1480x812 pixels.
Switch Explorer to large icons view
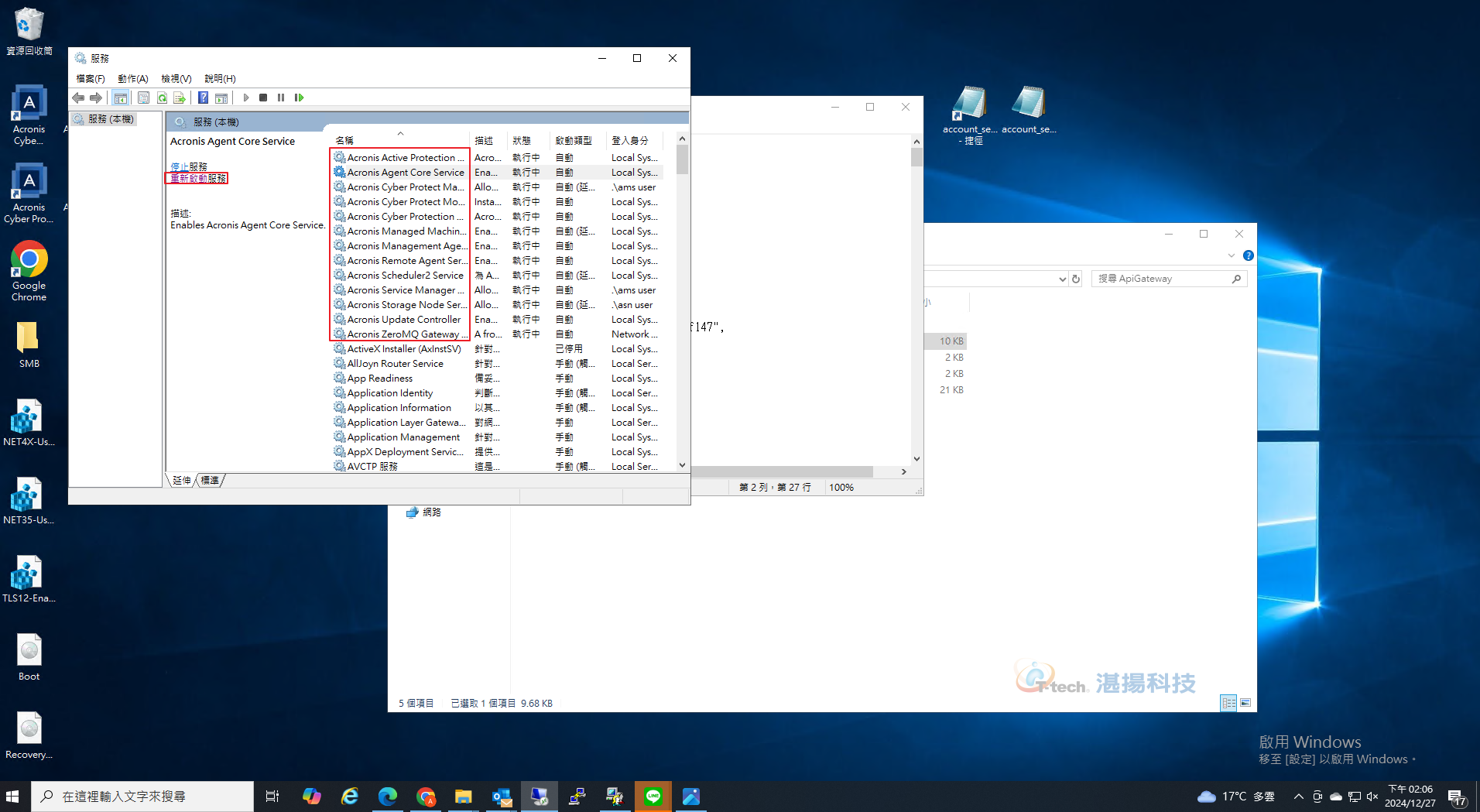tap(1245, 703)
